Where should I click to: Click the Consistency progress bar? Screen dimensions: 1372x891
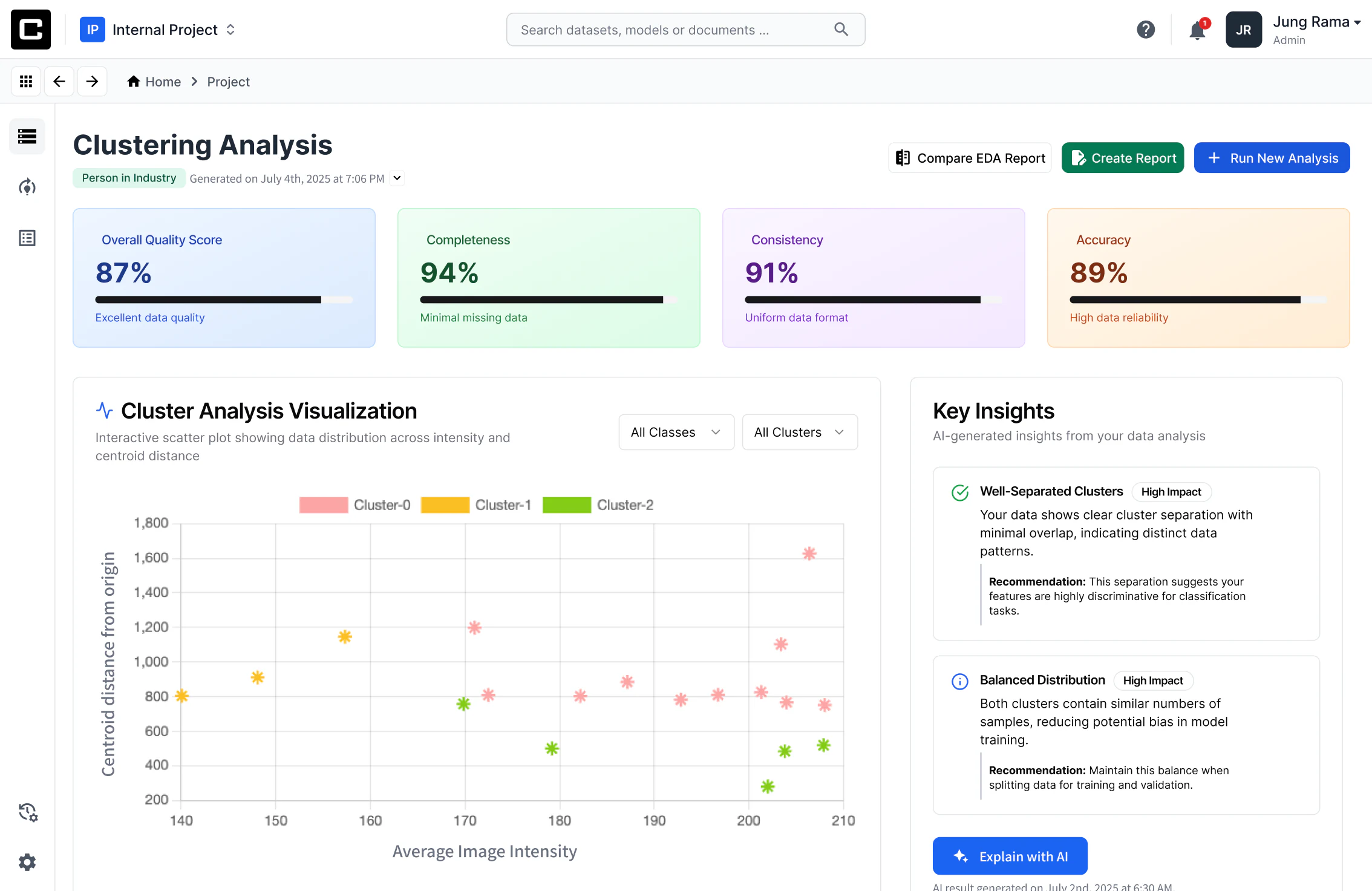(x=874, y=299)
